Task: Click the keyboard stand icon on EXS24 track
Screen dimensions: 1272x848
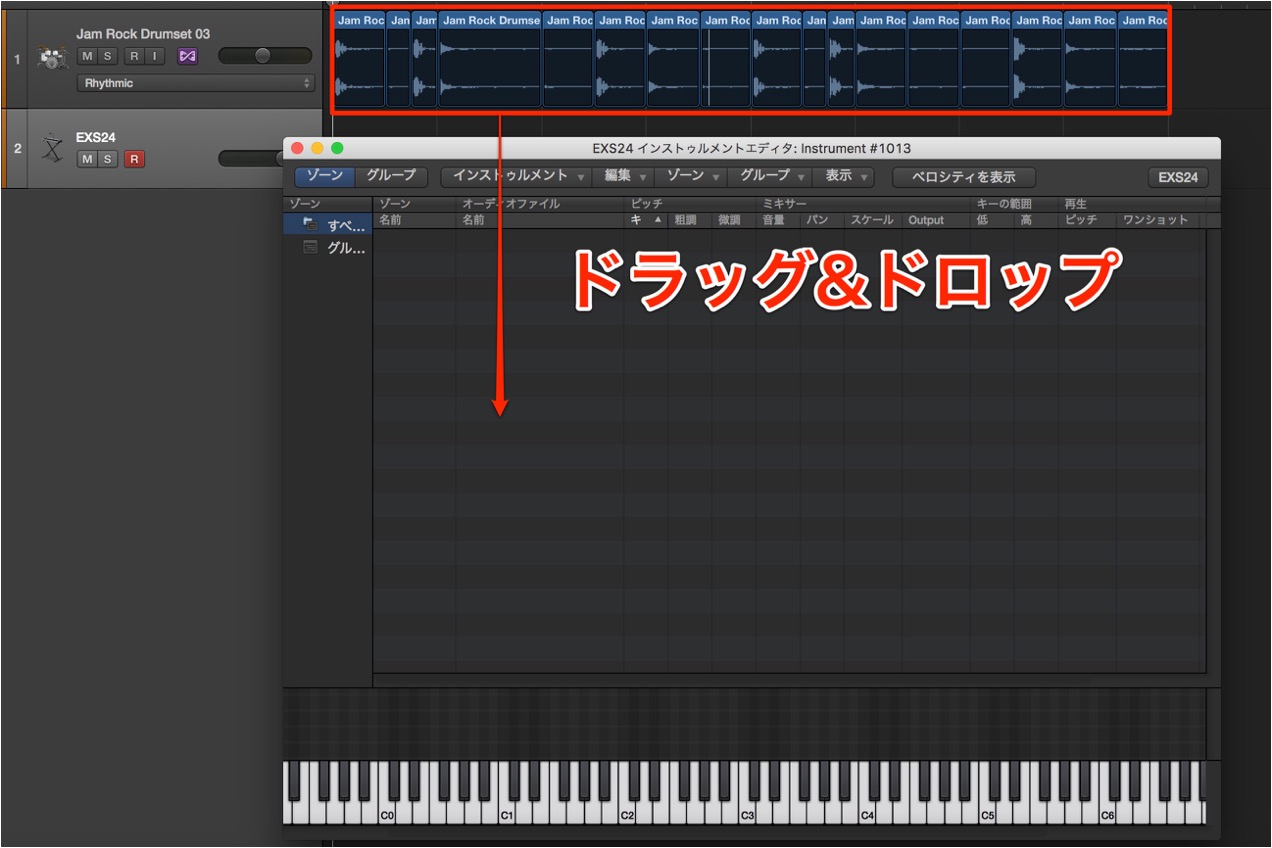Action: pos(52,149)
